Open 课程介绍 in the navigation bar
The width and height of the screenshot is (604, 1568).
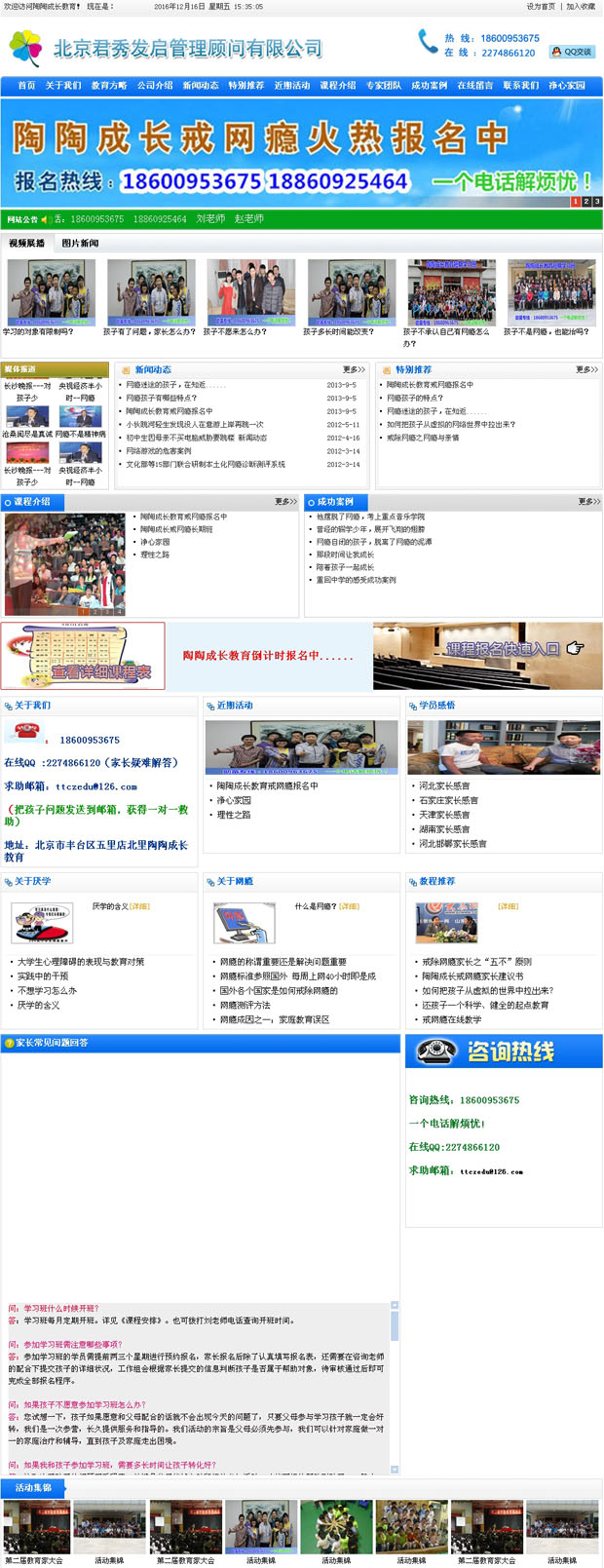pos(338,86)
